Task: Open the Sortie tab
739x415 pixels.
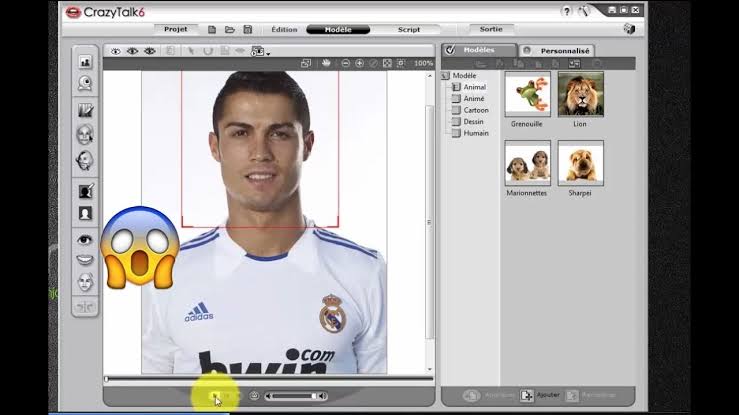Action: click(x=491, y=29)
